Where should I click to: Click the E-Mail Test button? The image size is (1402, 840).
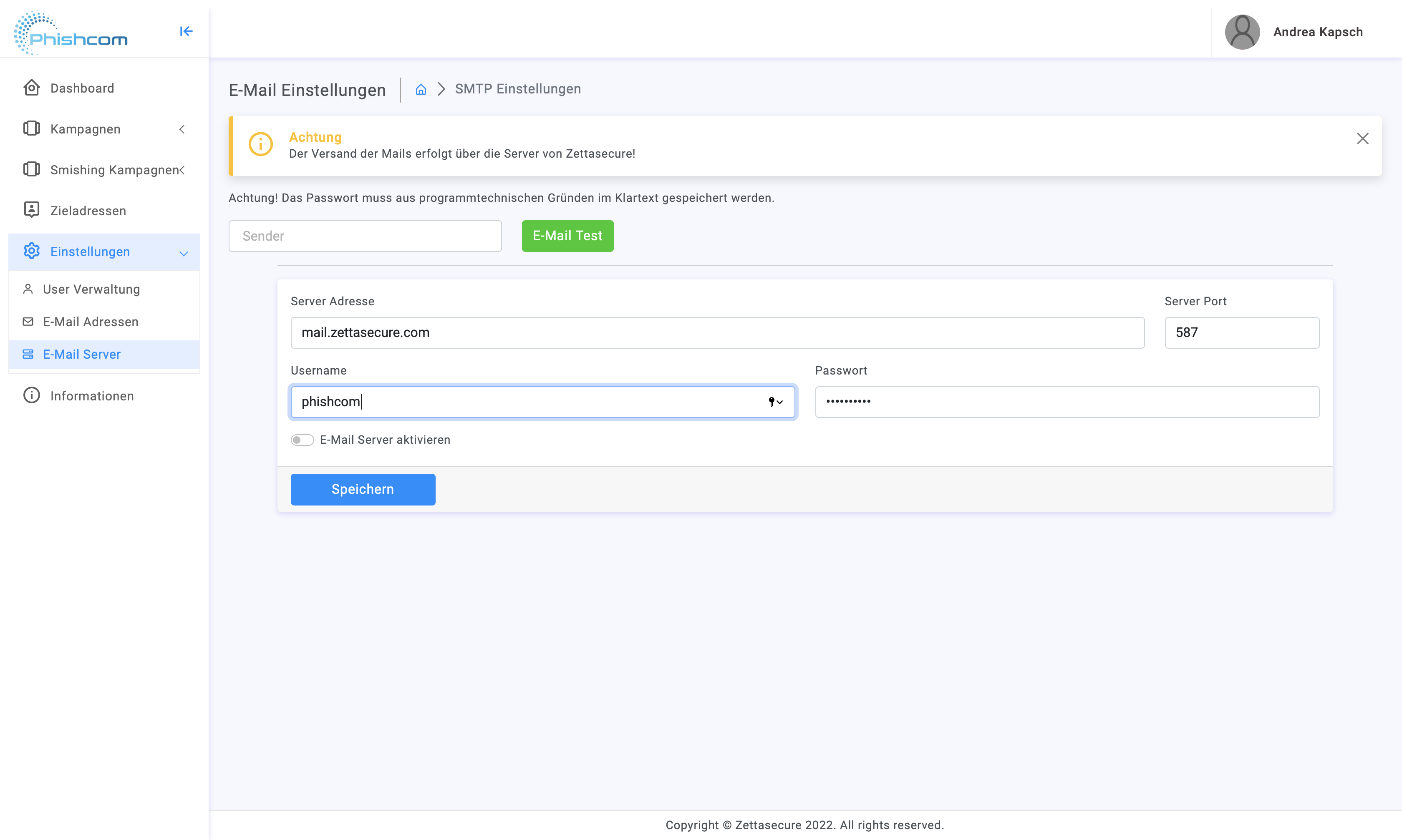point(567,236)
